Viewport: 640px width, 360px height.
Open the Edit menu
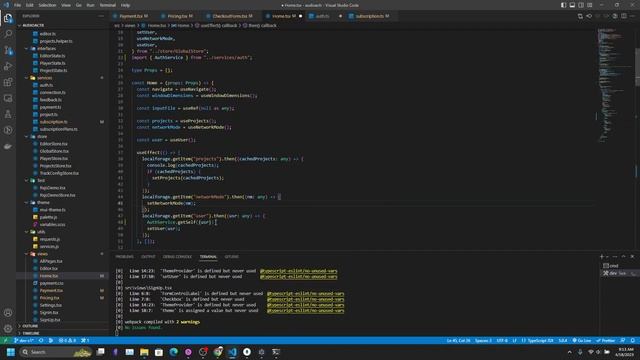click(30, 5)
